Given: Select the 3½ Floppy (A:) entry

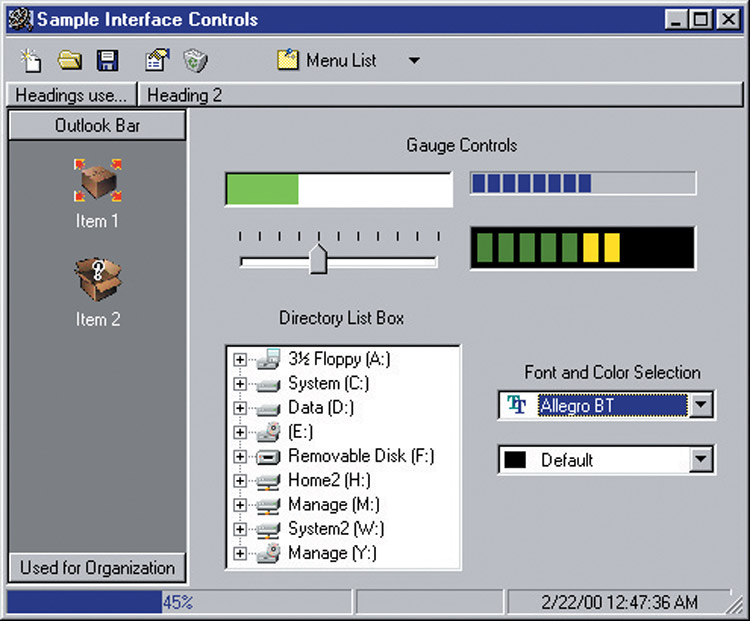Looking at the screenshot, I should (339, 359).
